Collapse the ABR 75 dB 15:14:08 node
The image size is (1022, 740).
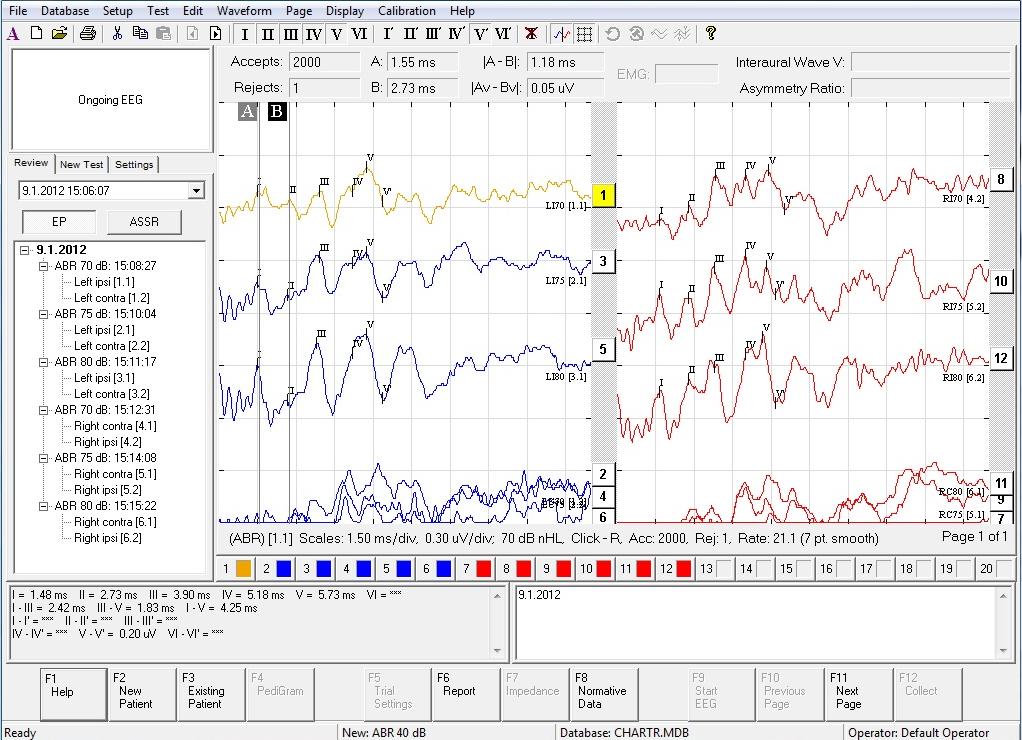pos(44,458)
